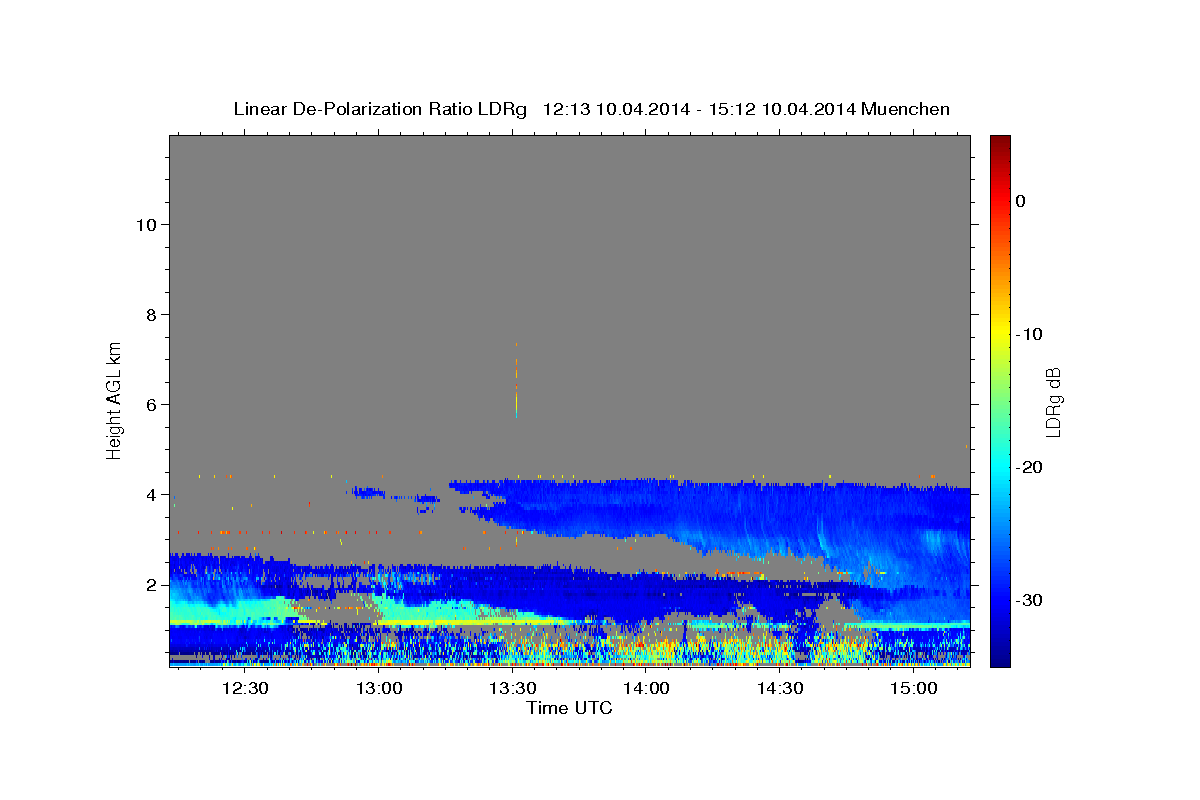Click the 12:30 time tick label
1200x800 pixels.
coord(245,689)
